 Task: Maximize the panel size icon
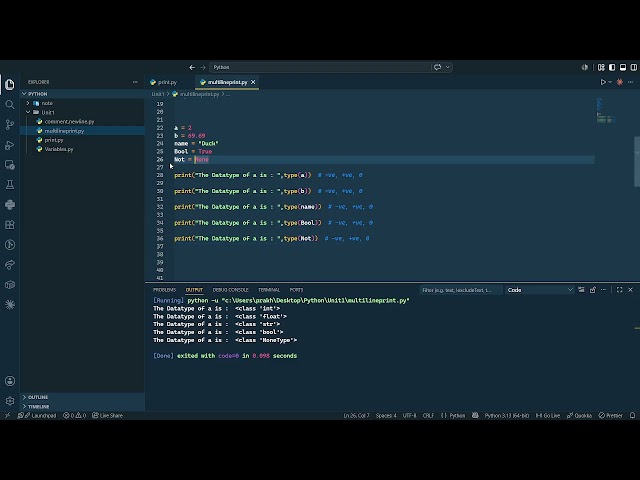[619, 290]
